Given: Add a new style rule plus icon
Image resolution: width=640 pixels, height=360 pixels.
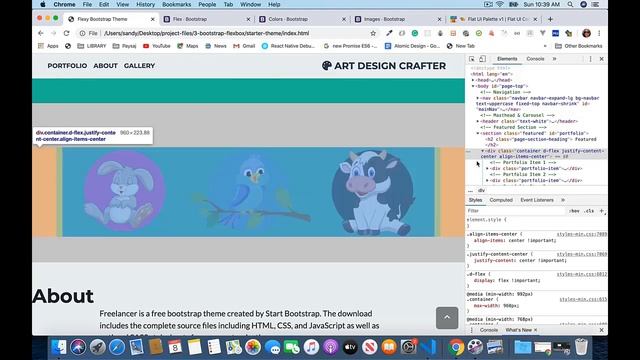Looking at the screenshot, I should [601, 211].
